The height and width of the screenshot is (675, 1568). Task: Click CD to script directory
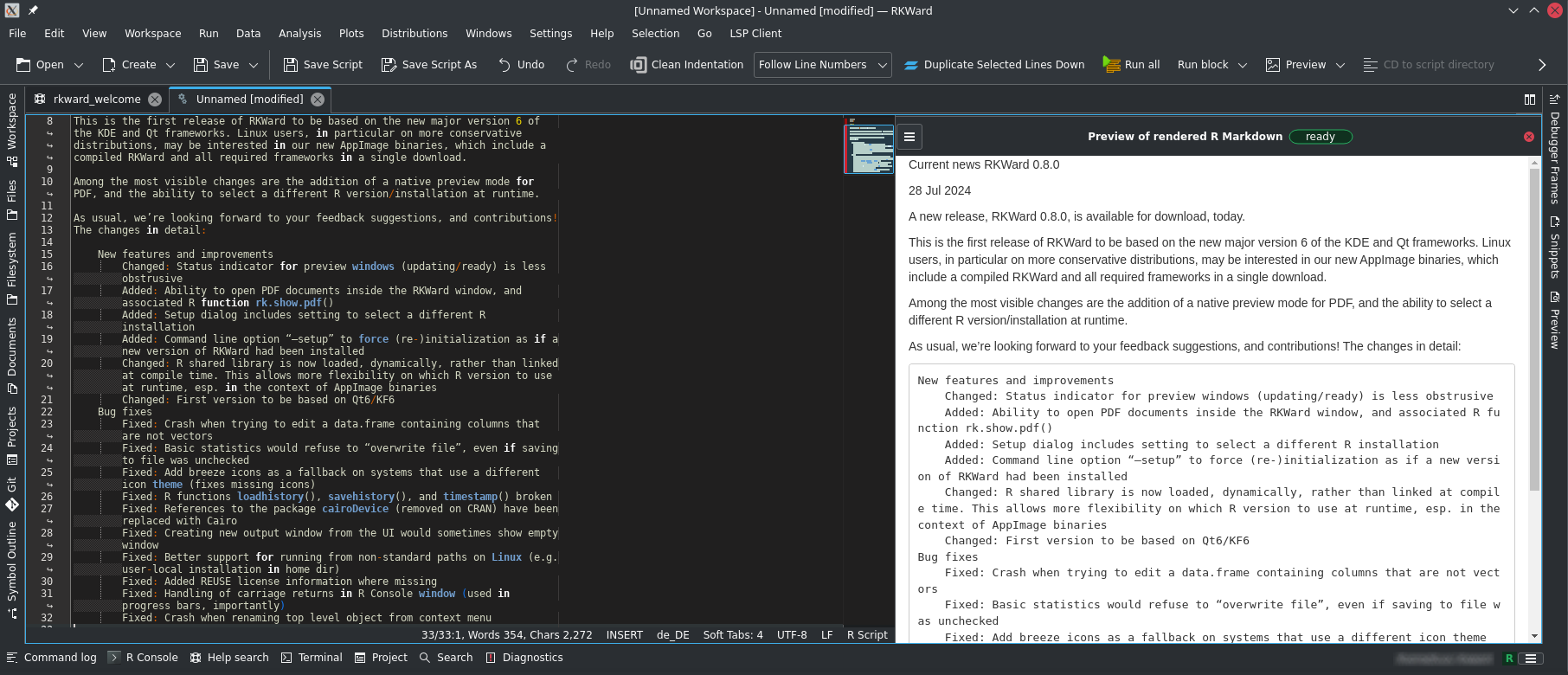tap(1429, 65)
